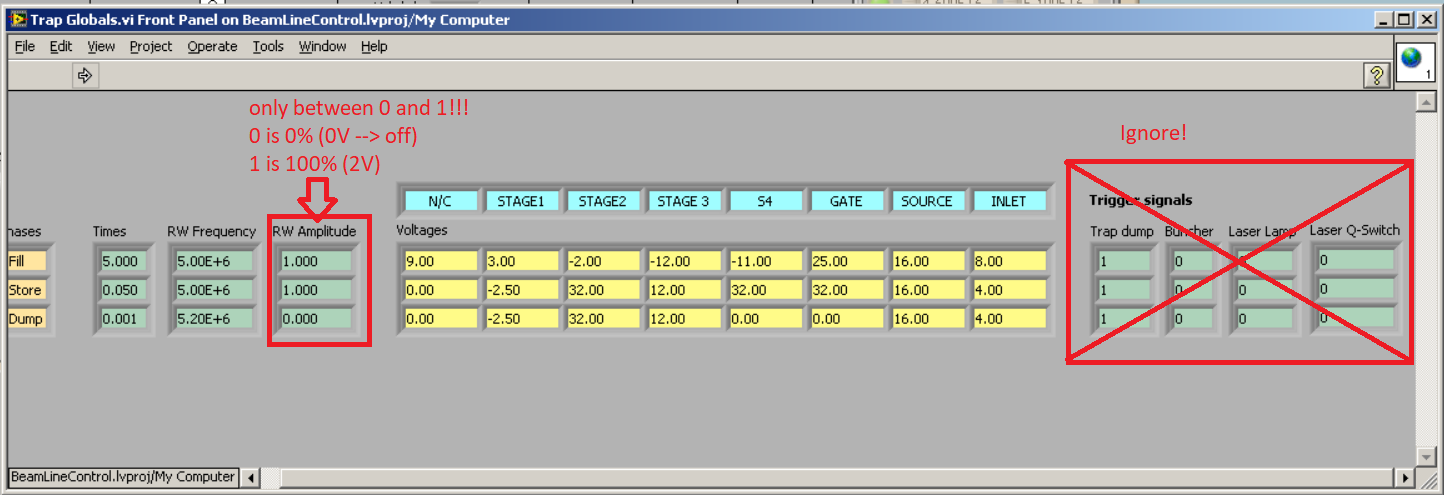Viewport: 1444px width, 495px height.
Task: Click the STAGE 3 channel label
Action: pos(683,201)
